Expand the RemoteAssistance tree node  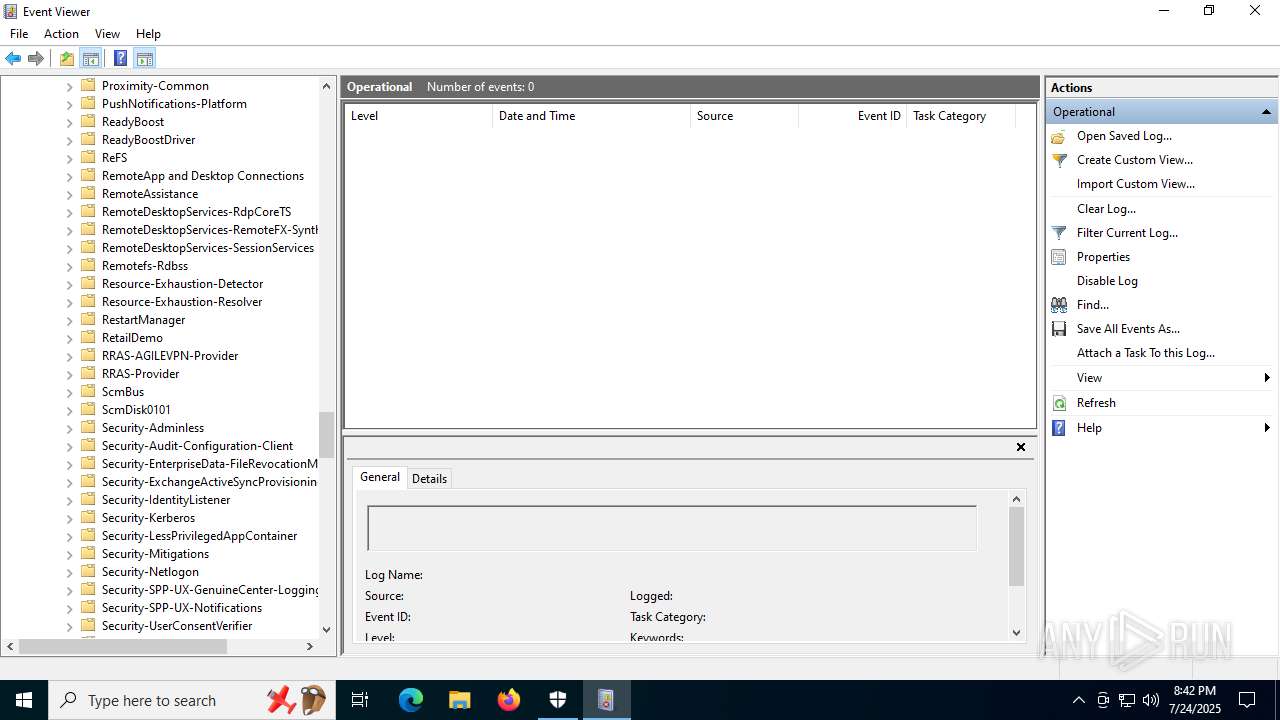point(70,194)
